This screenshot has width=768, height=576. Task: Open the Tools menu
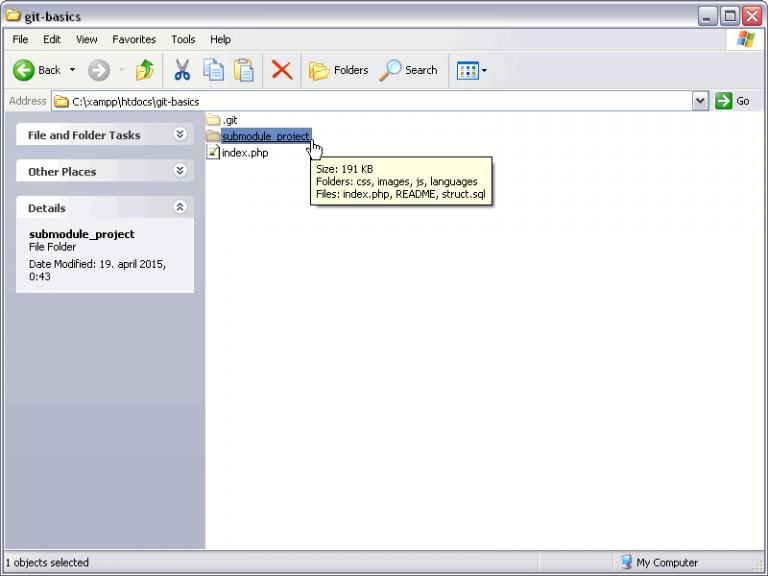183,40
